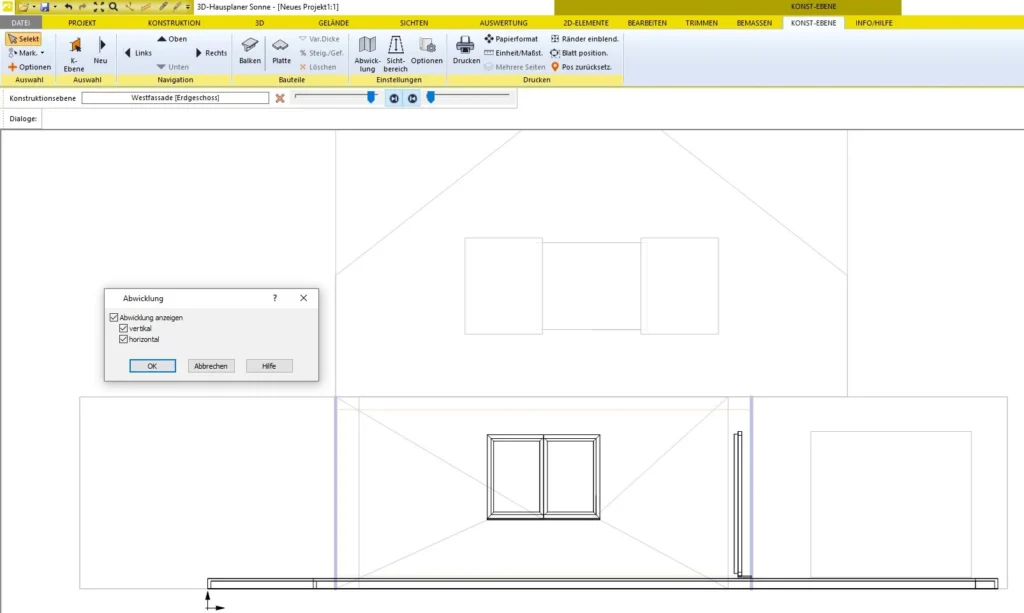Click the left slider handle beside Konstruktionsebene
The width and height of the screenshot is (1024, 613).
point(371,97)
